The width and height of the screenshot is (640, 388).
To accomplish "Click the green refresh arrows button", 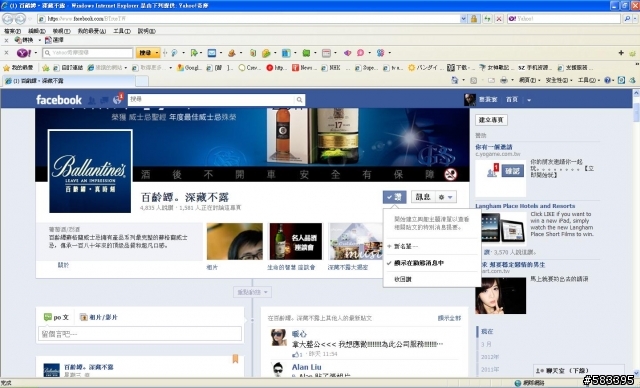I will tap(487, 19).
